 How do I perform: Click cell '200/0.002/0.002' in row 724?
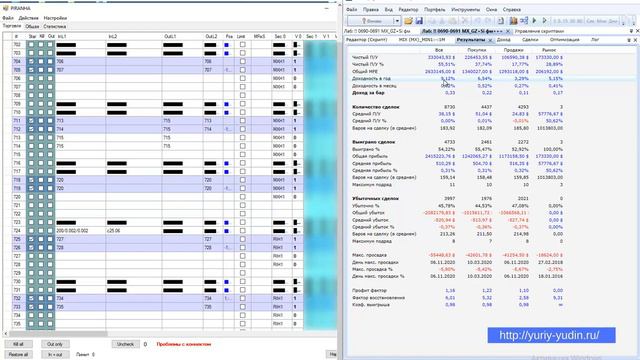point(72,231)
